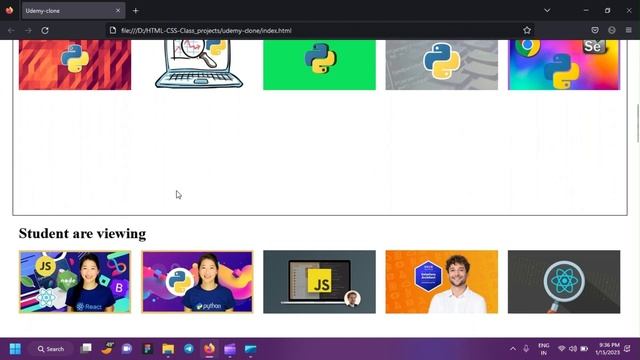The height and width of the screenshot is (360, 640).
Task: Open the purple Python instructor course thumbnail
Action: 197,282
